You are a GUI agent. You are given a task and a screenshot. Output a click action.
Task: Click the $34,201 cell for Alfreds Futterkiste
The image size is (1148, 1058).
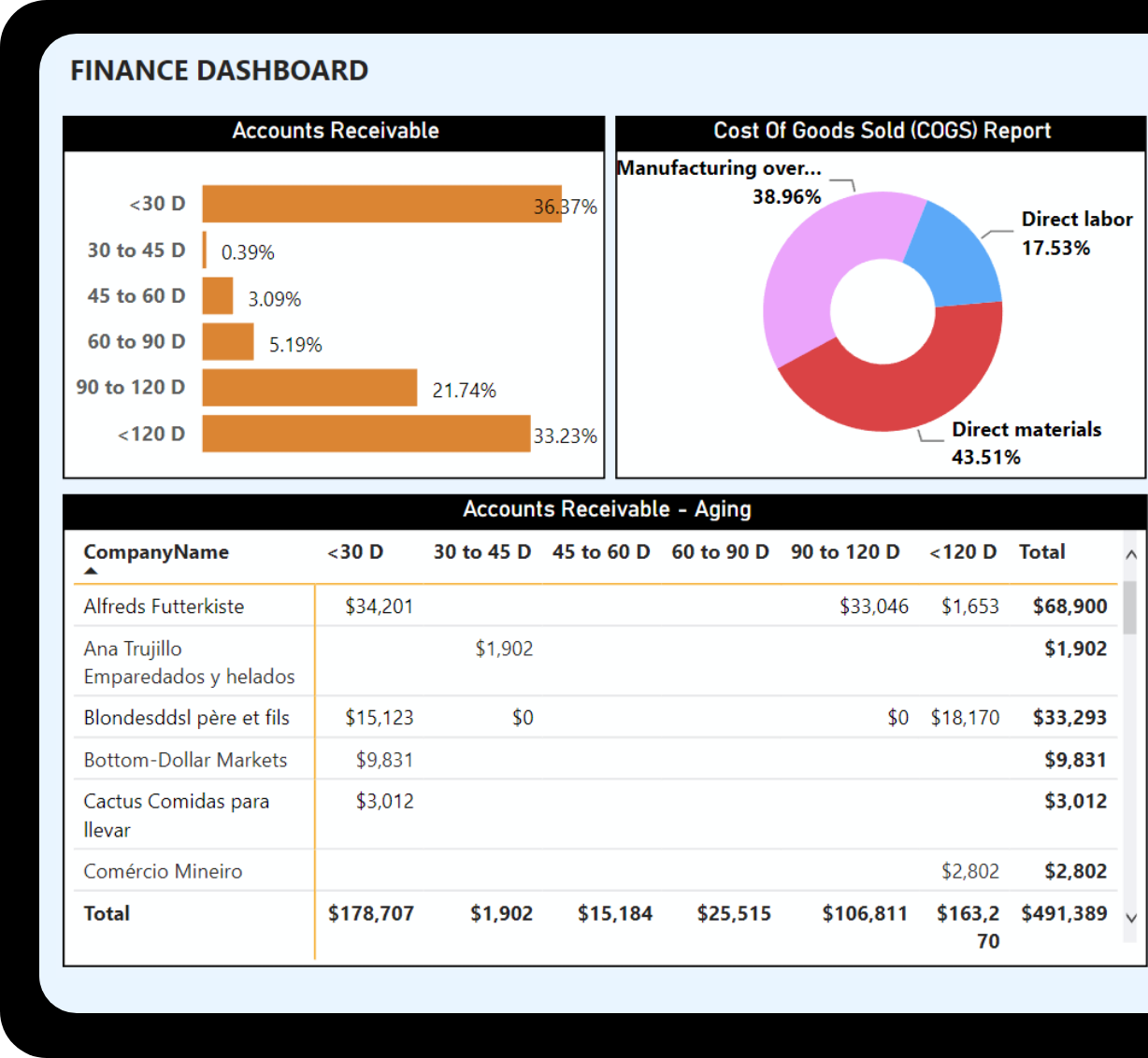click(x=379, y=607)
